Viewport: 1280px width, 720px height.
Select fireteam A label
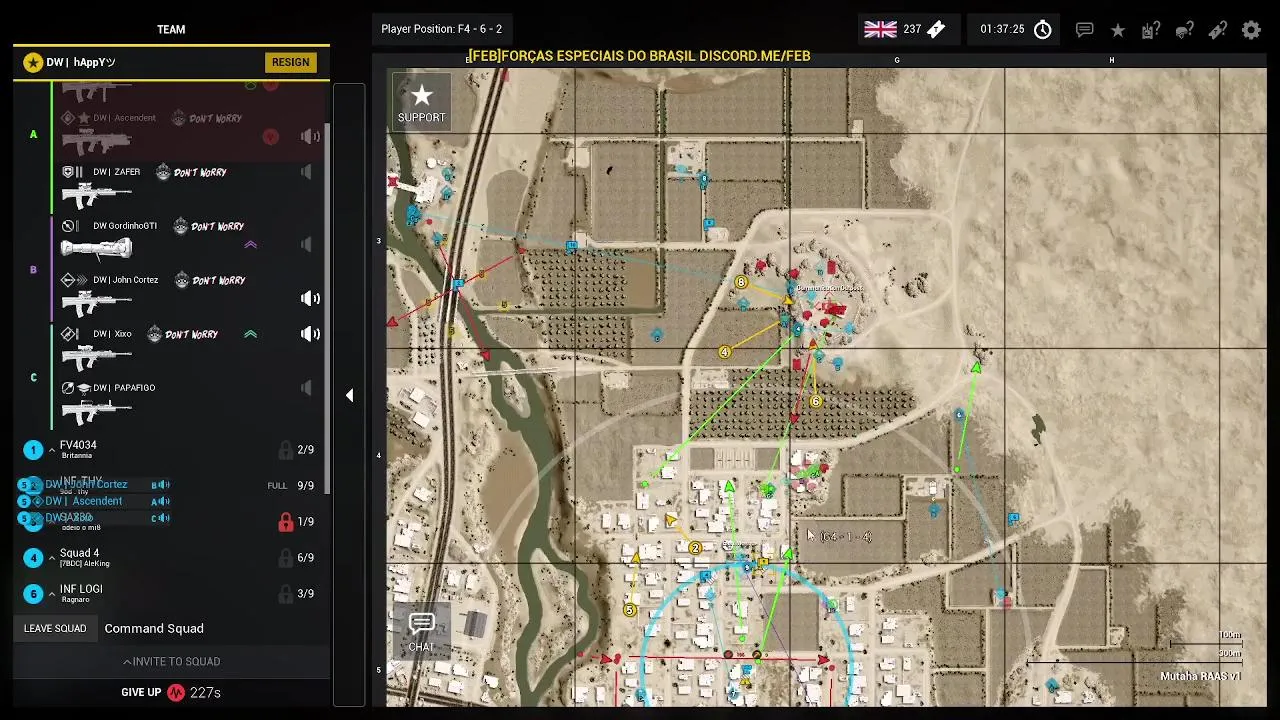coord(33,134)
